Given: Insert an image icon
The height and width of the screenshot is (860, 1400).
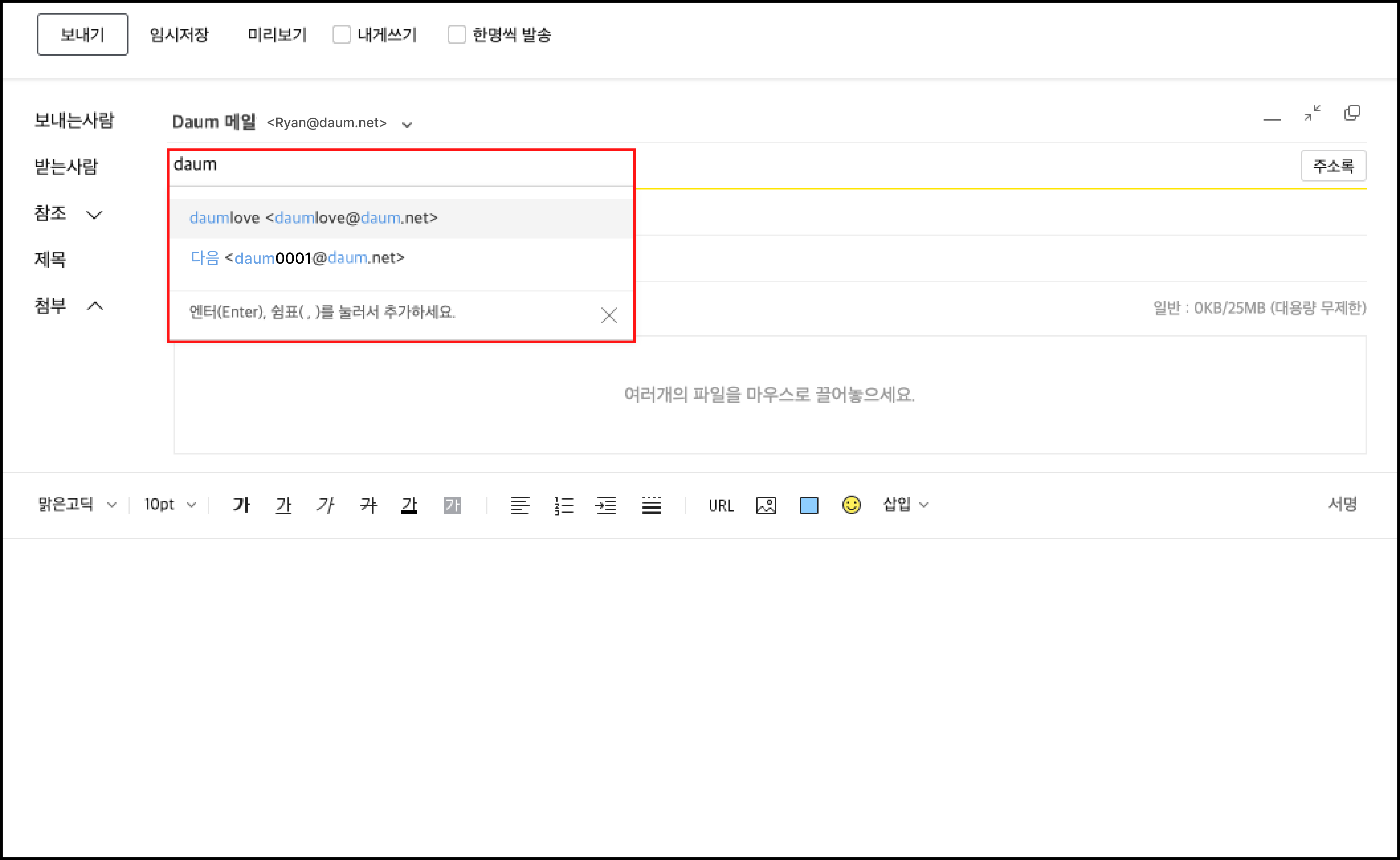Looking at the screenshot, I should coord(766,505).
